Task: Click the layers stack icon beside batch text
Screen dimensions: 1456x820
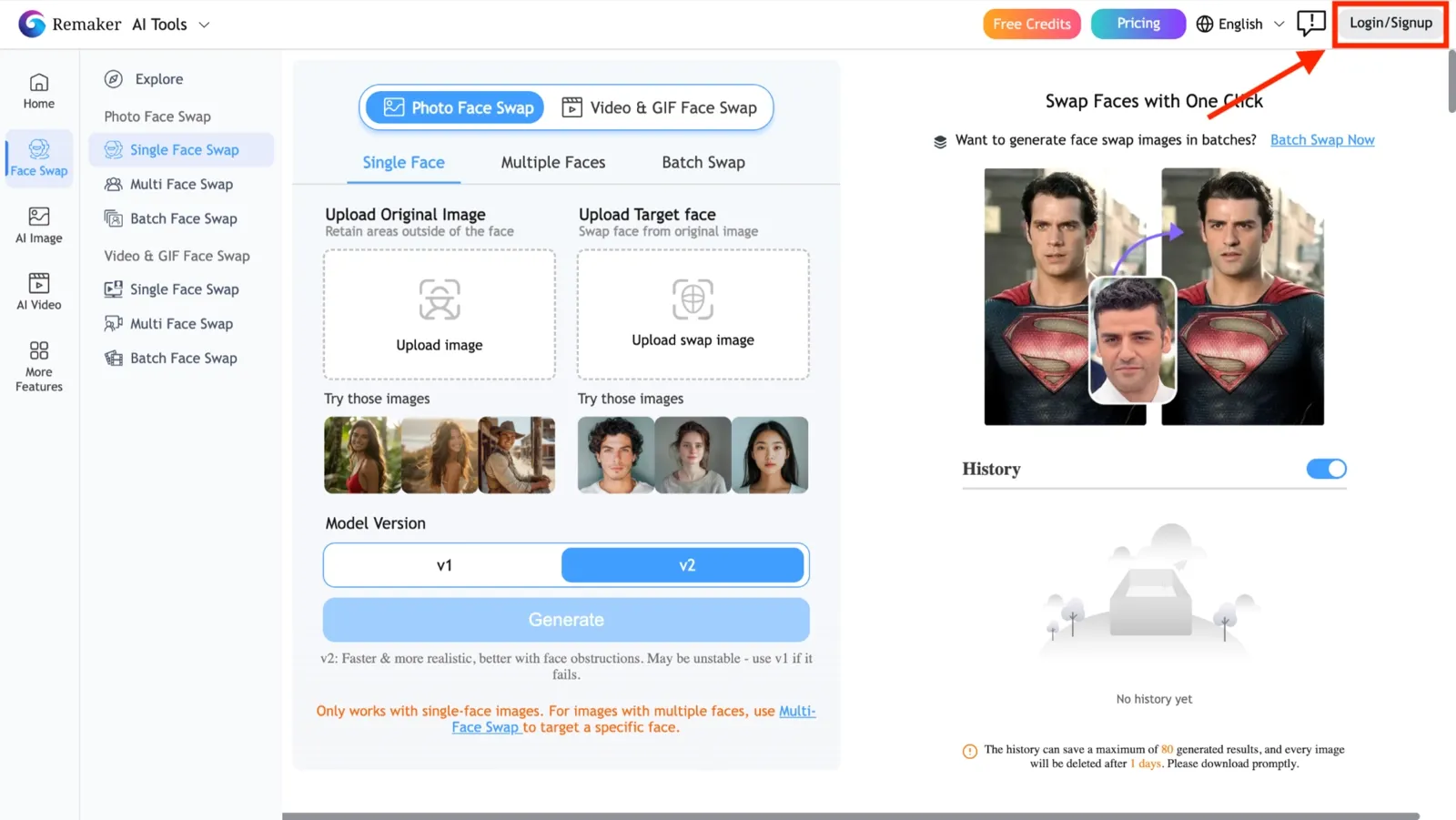Action: (940, 141)
